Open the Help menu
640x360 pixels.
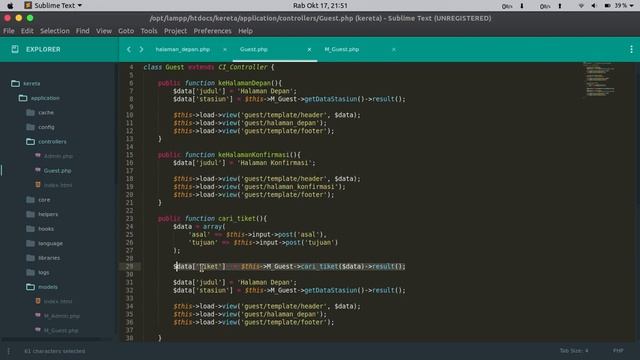[245, 31]
